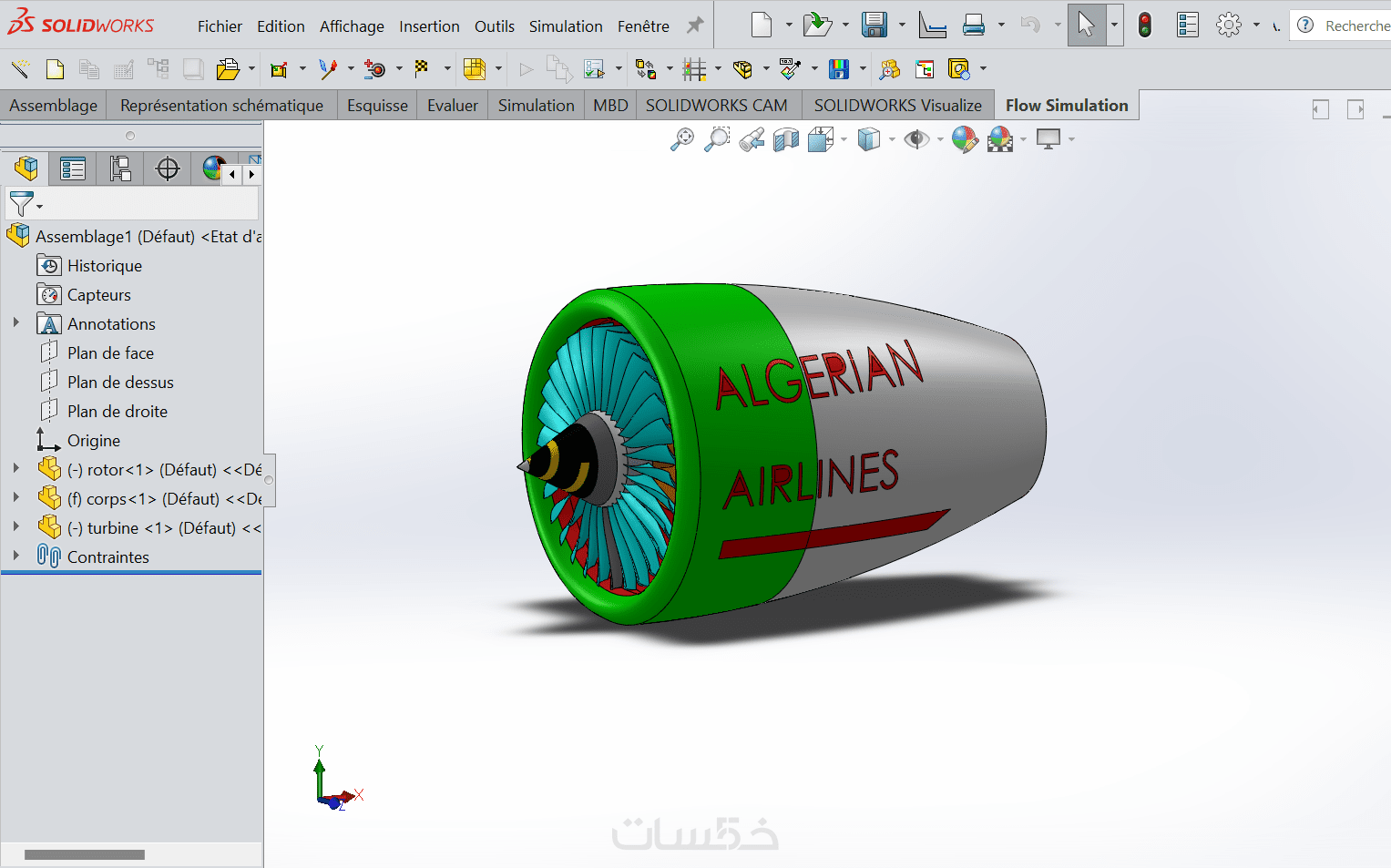Viewport: 1391px width, 868px height.
Task: Toggle the menu bar pin
Action: (x=695, y=26)
